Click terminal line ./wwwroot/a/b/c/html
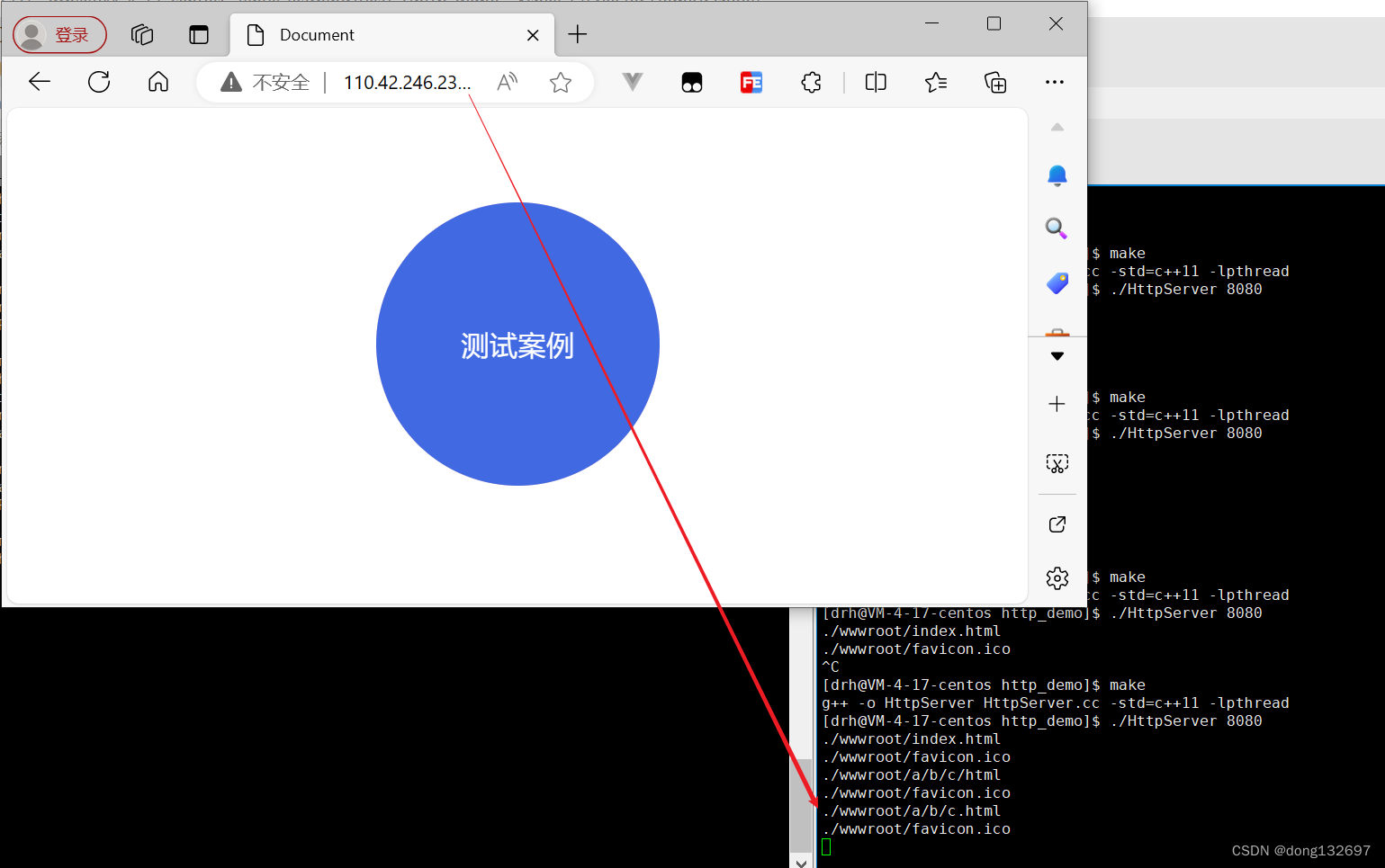 911,775
